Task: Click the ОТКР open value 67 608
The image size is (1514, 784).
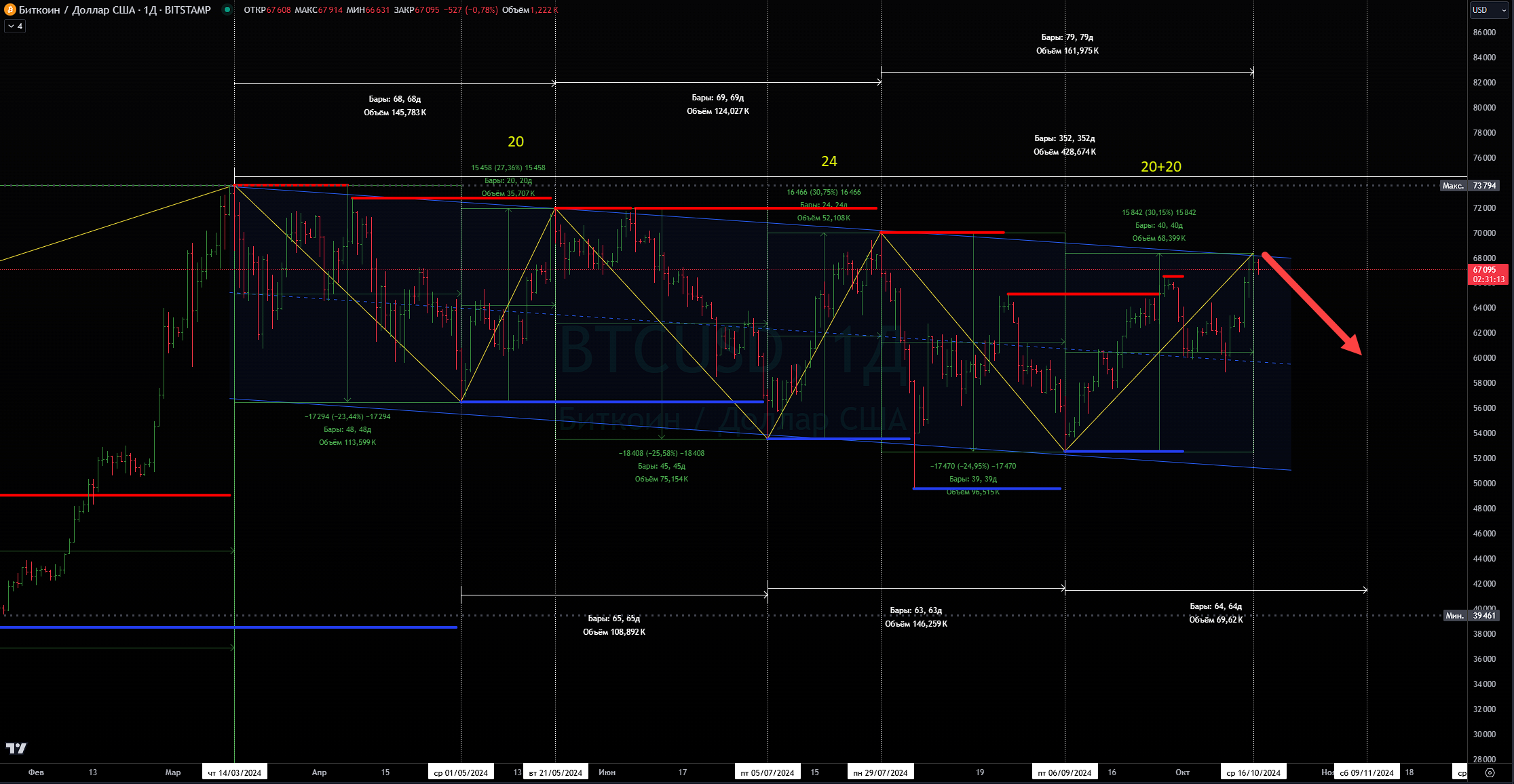Action: [278, 10]
